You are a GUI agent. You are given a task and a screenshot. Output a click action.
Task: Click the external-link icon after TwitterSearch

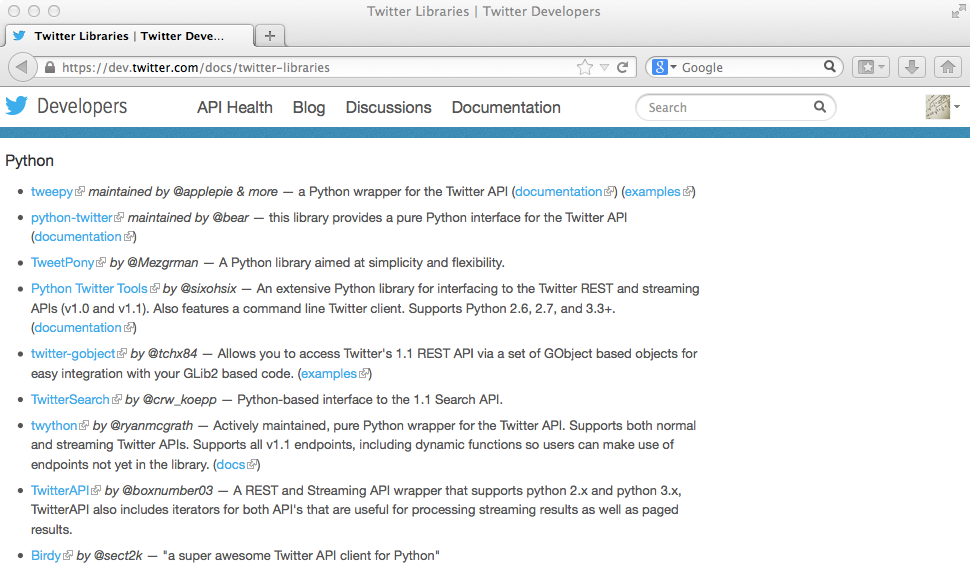(116, 400)
